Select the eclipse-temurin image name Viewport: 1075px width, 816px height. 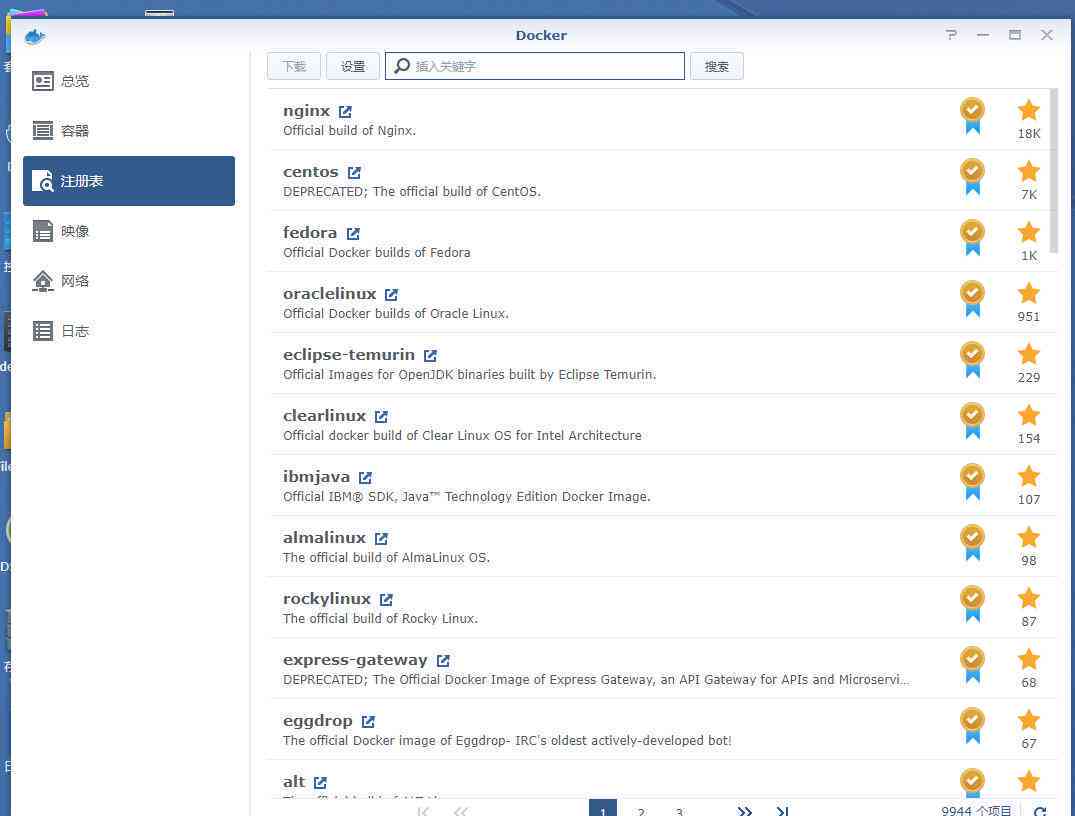pos(349,355)
